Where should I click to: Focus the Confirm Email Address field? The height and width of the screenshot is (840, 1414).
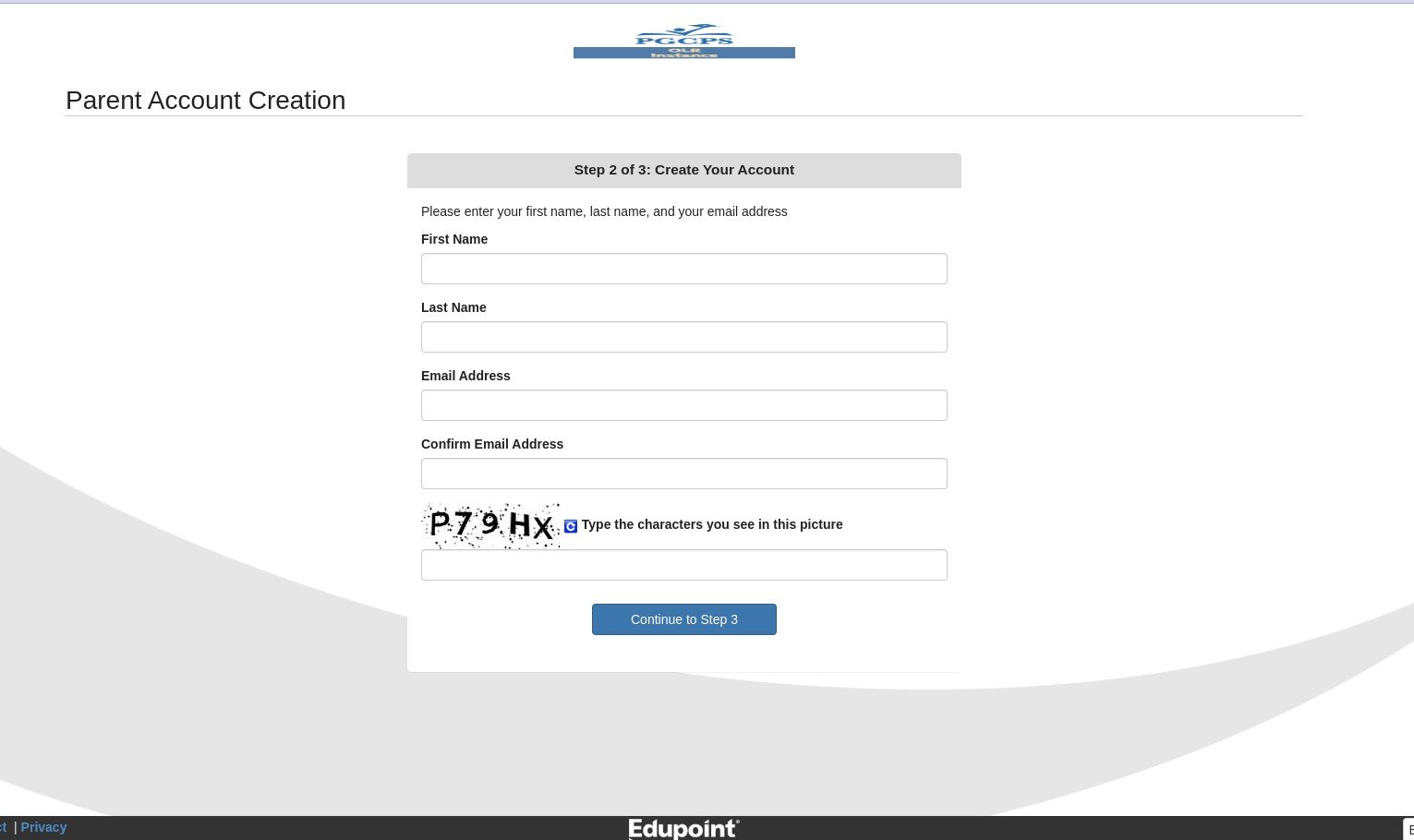(683, 474)
